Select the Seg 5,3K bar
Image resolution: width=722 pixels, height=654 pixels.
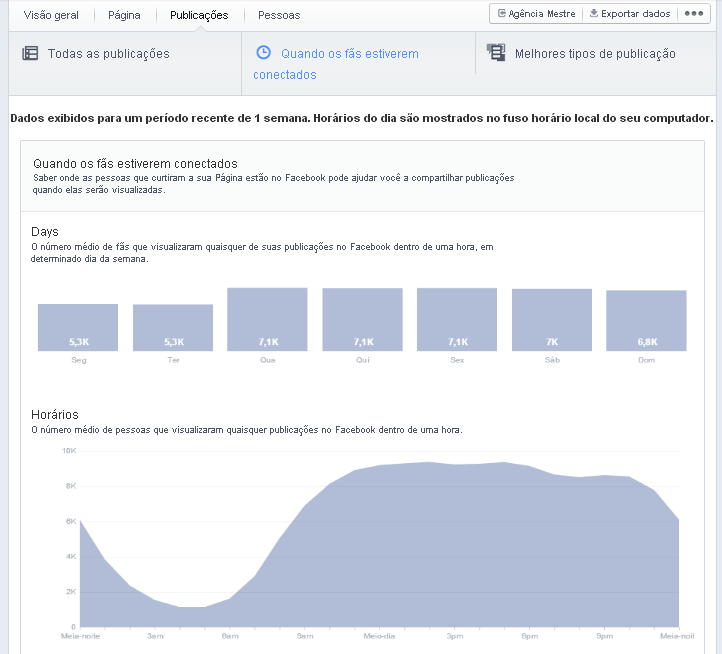(78, 327)
